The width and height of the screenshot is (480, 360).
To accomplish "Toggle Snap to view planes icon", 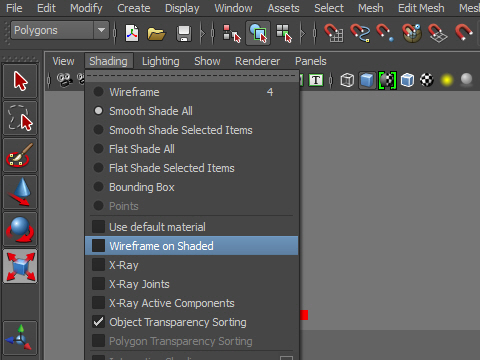I will pos(438,33).
